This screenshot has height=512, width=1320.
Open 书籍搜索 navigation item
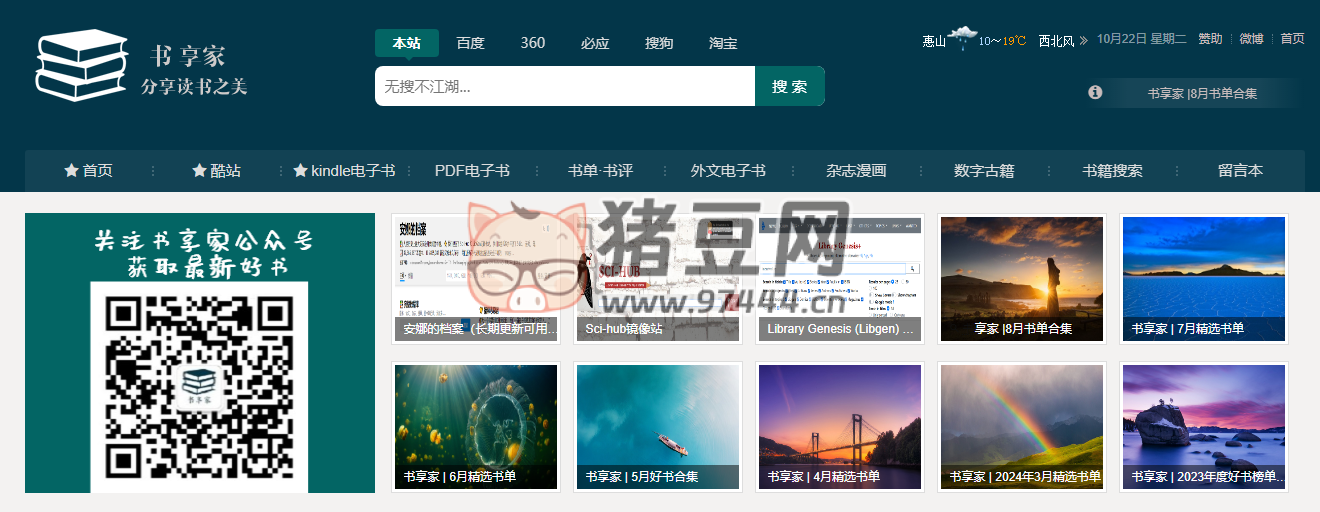point(1112,171)
